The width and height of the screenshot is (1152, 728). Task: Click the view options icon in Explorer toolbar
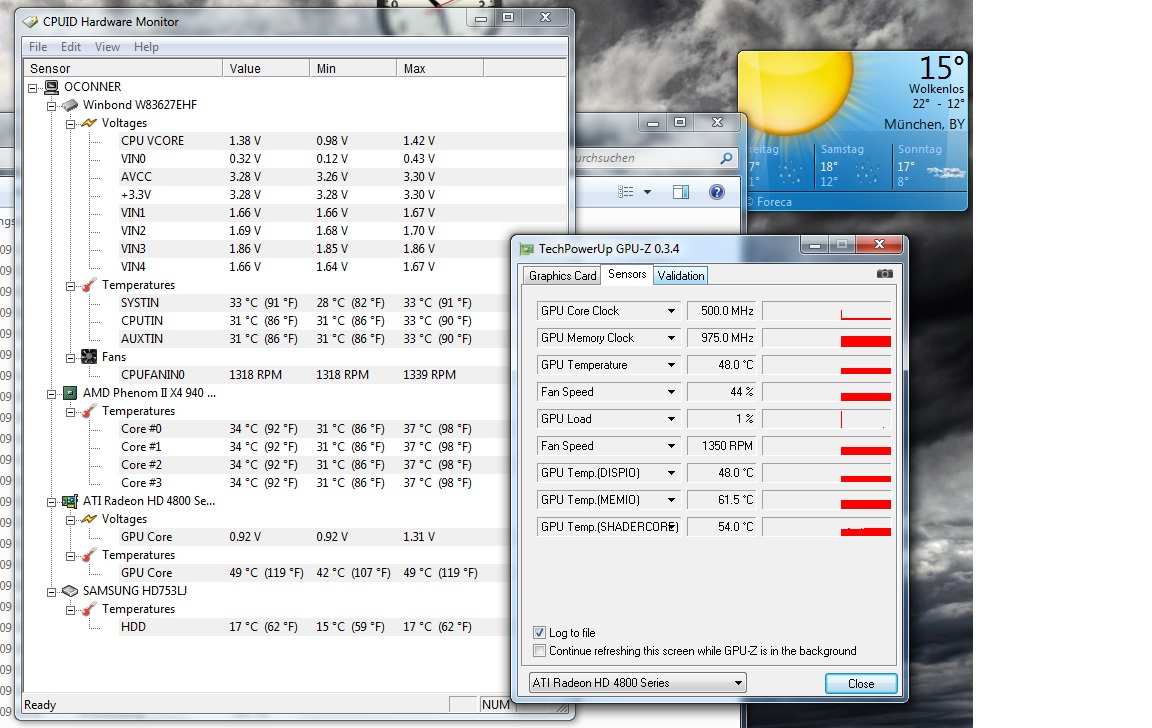(x=626, y=192)
